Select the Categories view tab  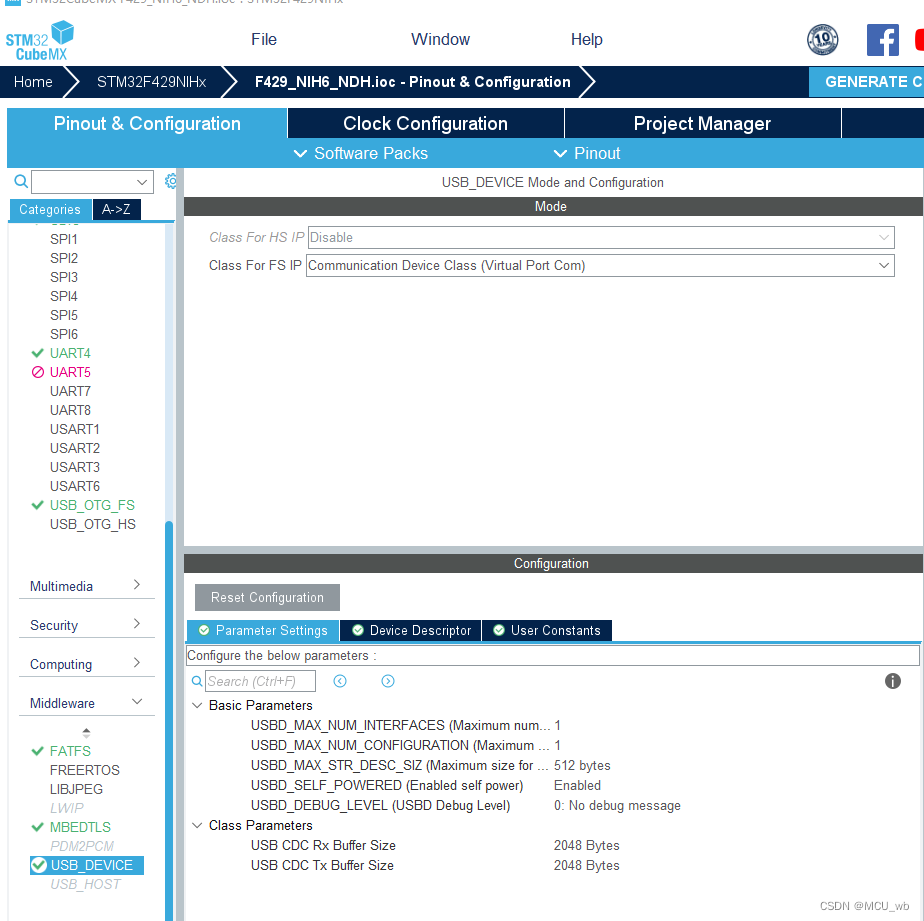point(50,209)
